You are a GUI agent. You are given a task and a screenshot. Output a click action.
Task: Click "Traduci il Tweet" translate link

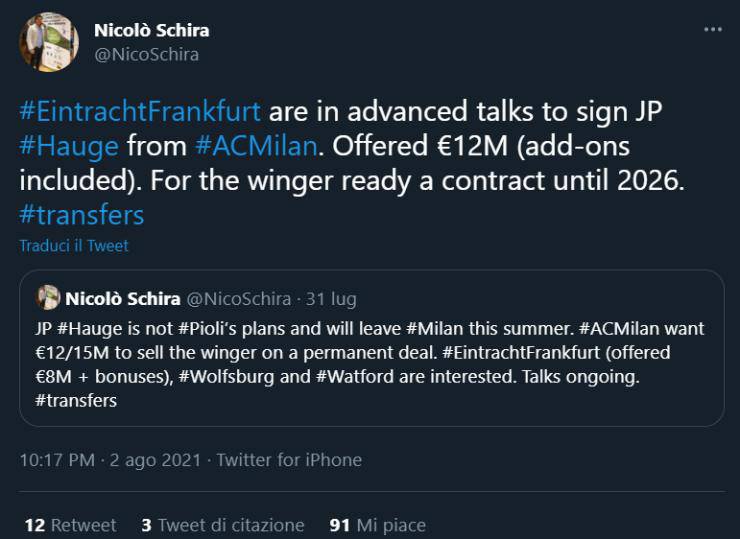(x=74, y=245)
